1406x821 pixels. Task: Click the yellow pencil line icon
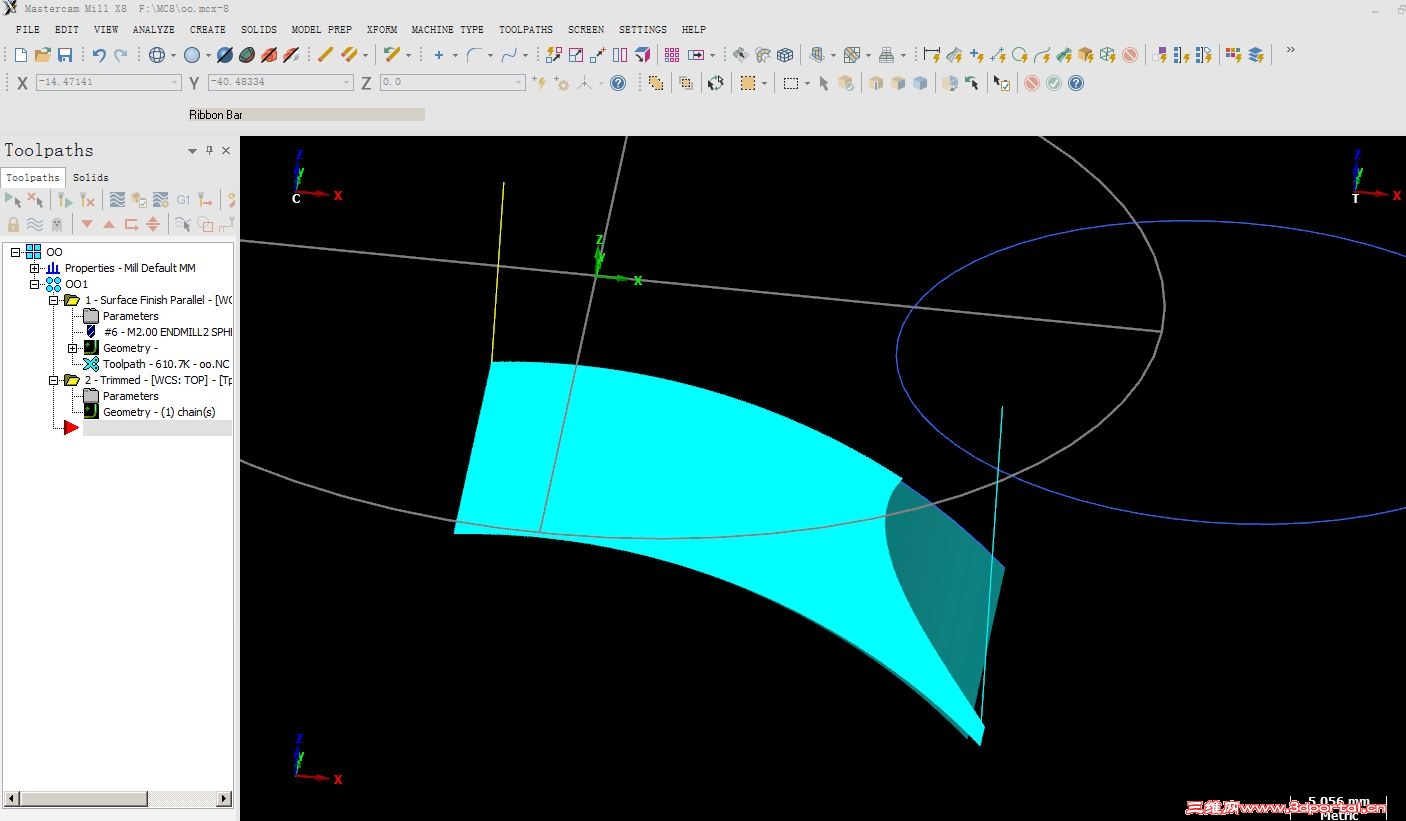pos(325,55)
